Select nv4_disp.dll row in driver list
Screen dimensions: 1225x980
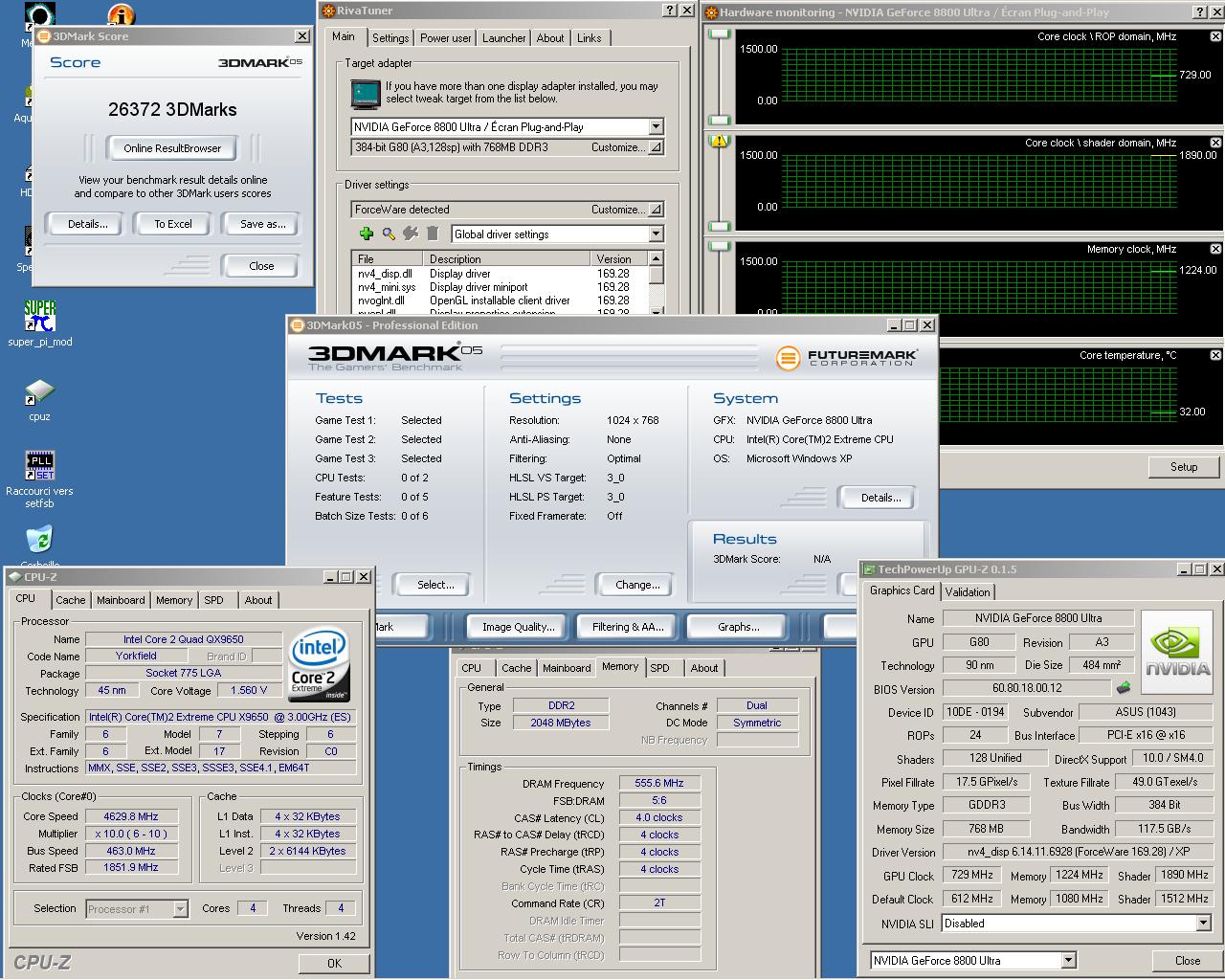coord(500,274)
